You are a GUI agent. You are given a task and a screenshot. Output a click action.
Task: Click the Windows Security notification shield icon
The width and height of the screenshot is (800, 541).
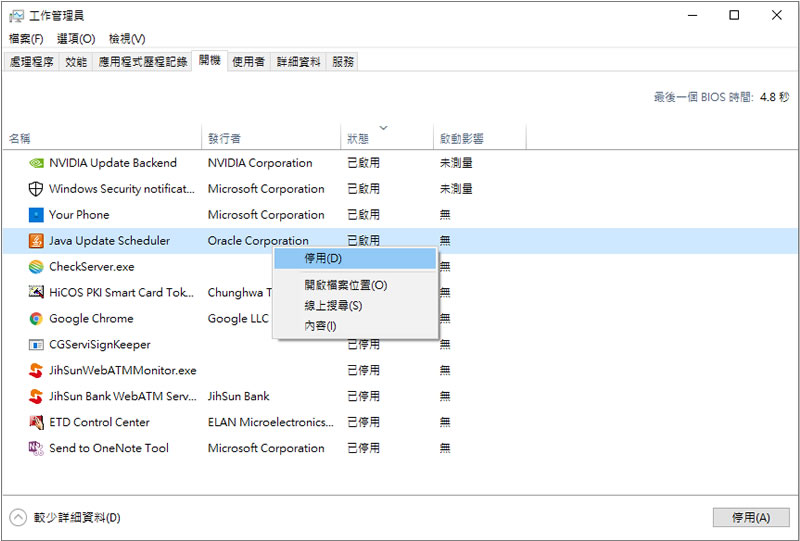(36, 189)
